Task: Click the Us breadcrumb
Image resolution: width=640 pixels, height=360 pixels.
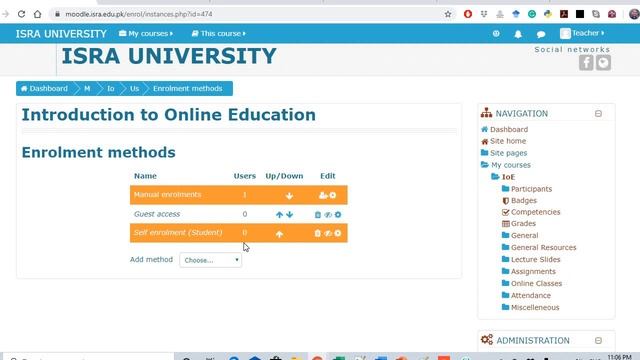Action: coord(134,89)
